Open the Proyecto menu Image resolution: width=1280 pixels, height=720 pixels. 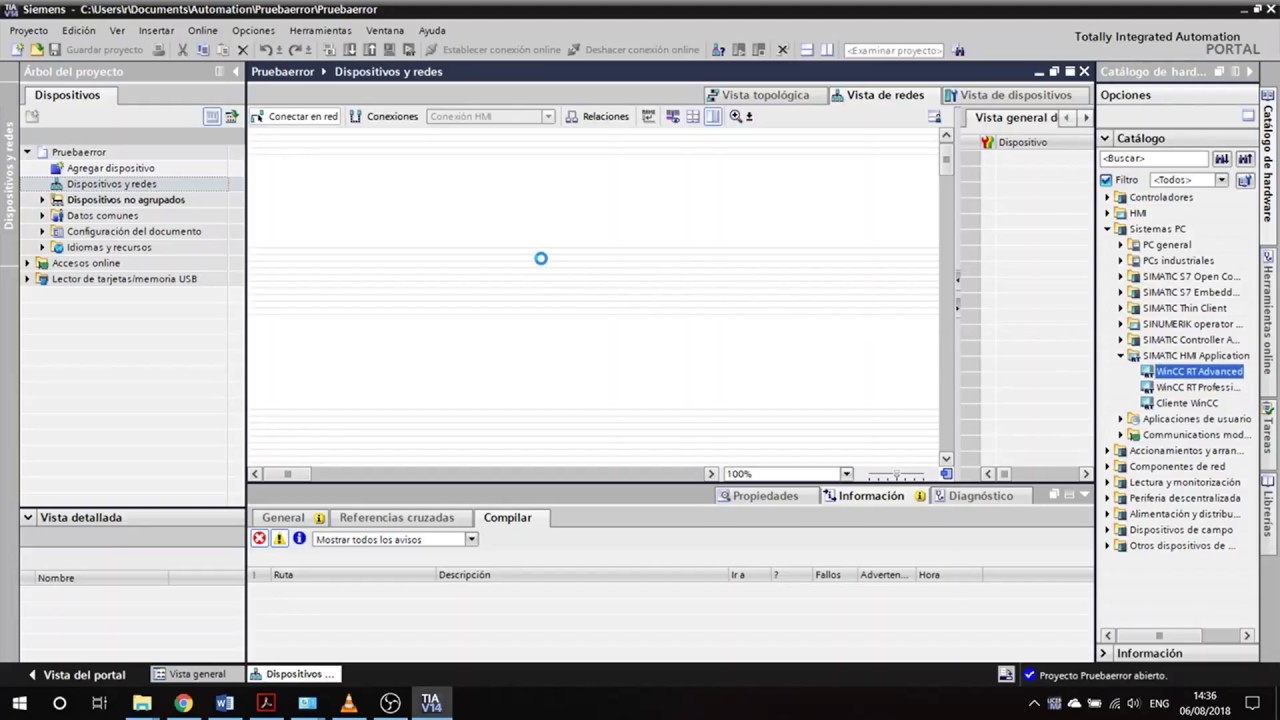click(x=29, y=30)
